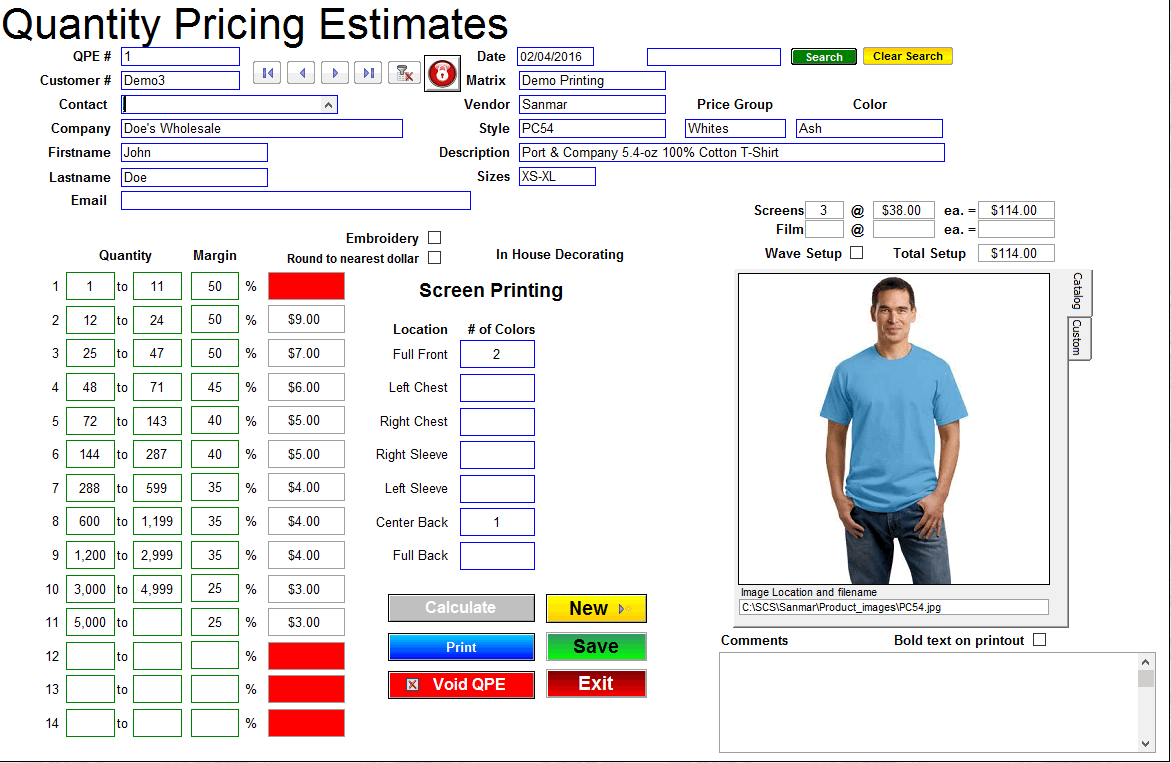Jump to the last QPE record
The width and height of the screenshot is (1171, 763).
click(369, 73)
